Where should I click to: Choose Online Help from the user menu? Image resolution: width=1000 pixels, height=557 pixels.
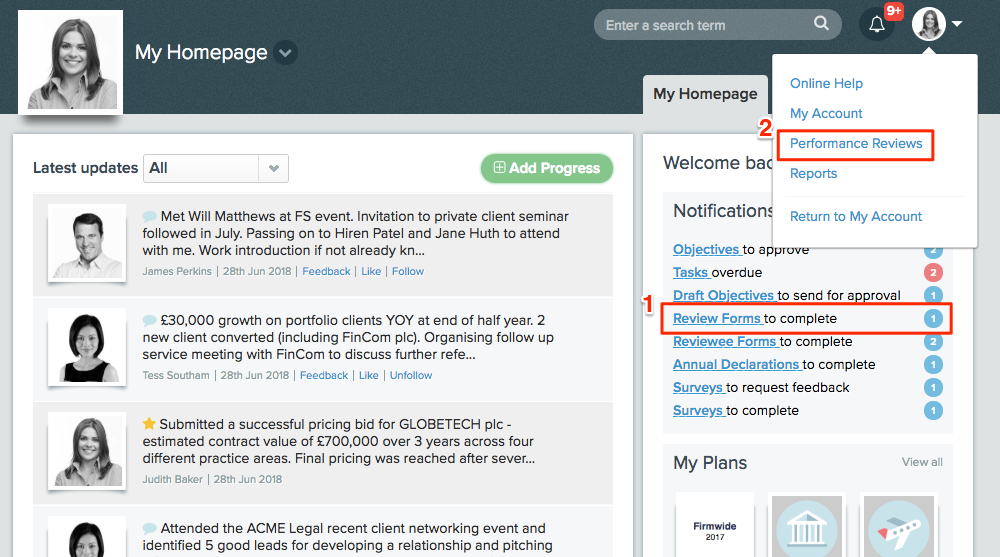[826, 84]
